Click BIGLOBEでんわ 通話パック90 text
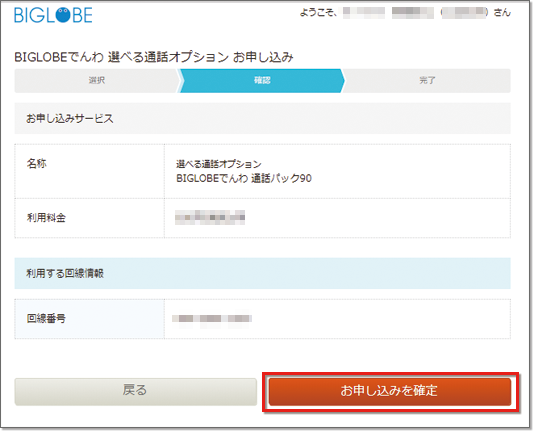Viewport: 533px width, 431px height. [x=244, y=178]
